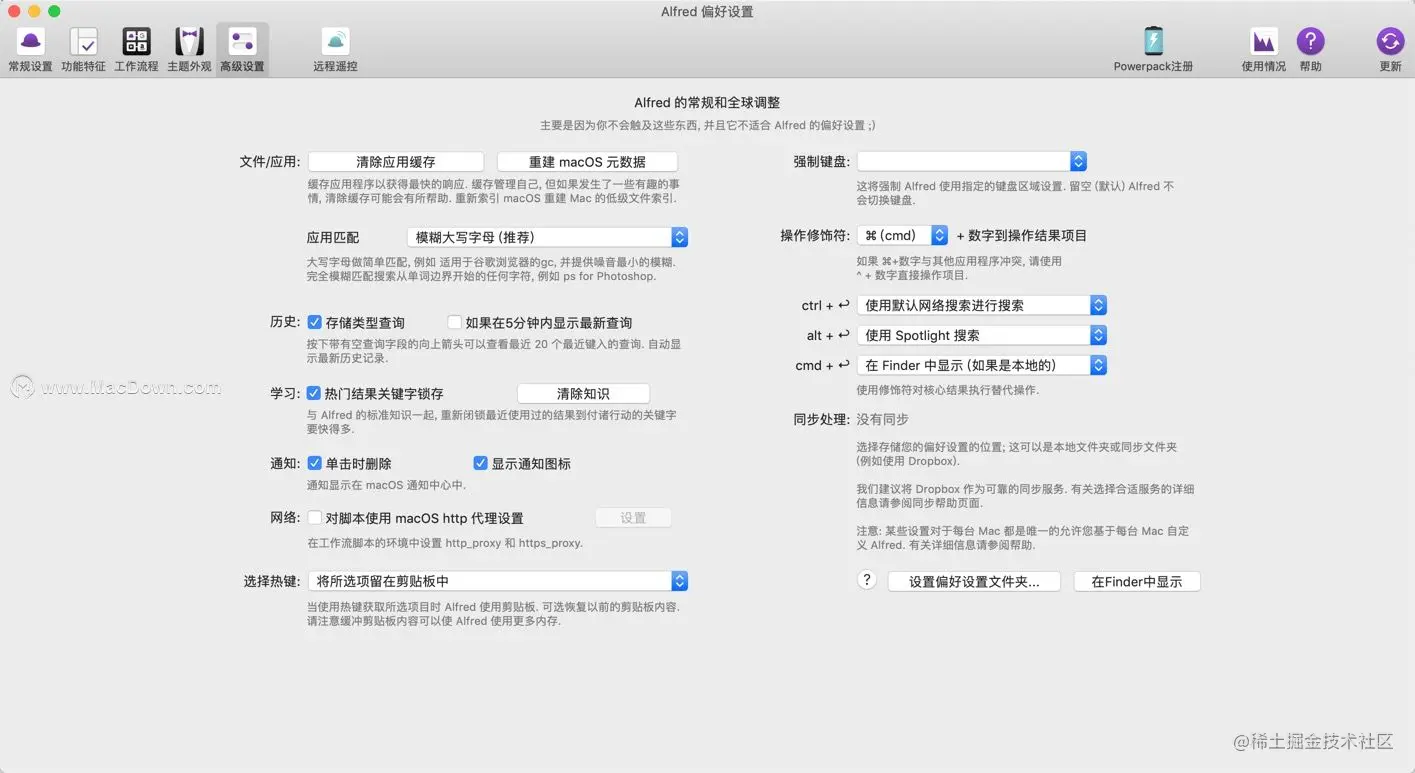Screen dimensions: 1415x773
Task: Open 使用情况 usage chart icon
Action: pos(1264,41)
